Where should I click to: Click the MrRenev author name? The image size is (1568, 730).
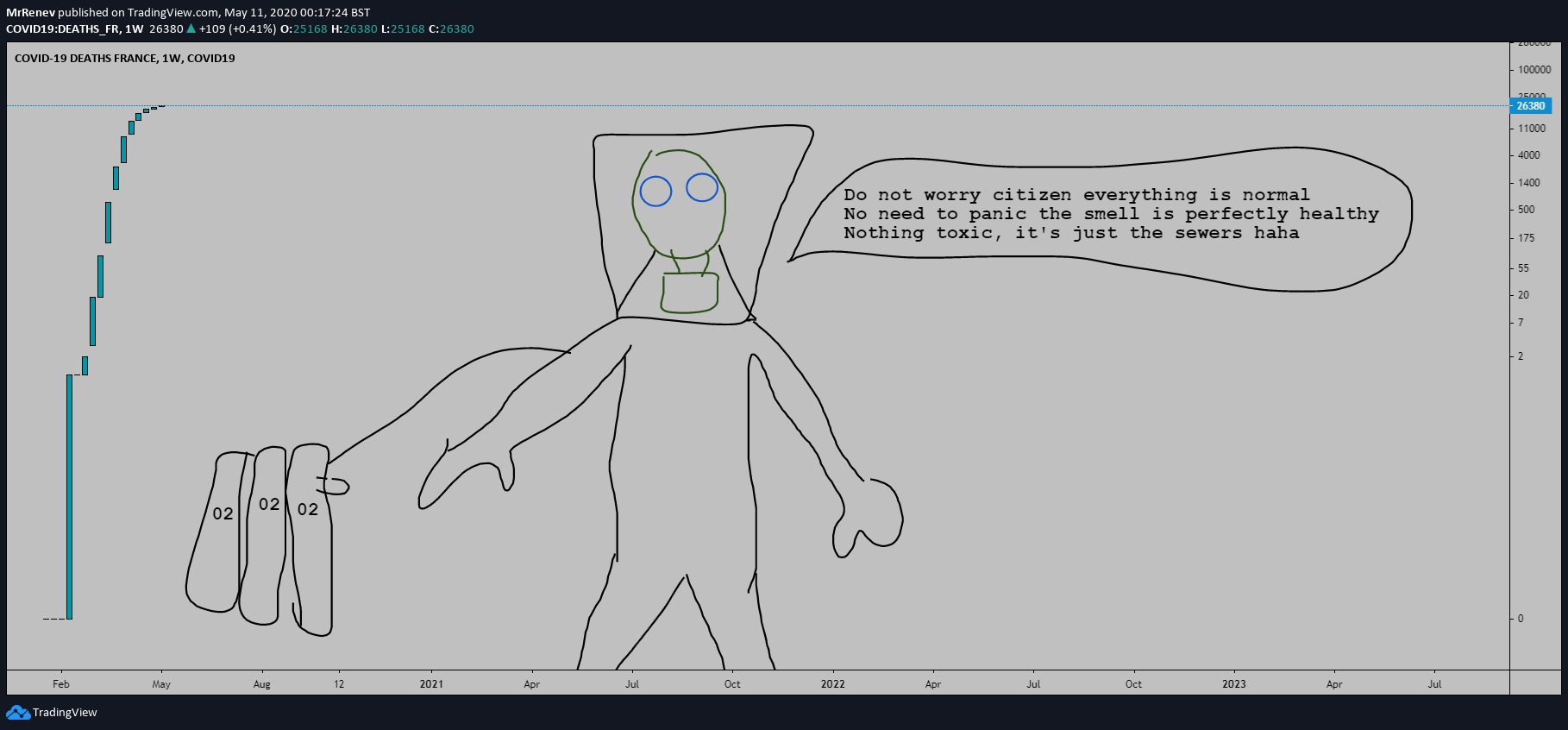coord(30,12)
